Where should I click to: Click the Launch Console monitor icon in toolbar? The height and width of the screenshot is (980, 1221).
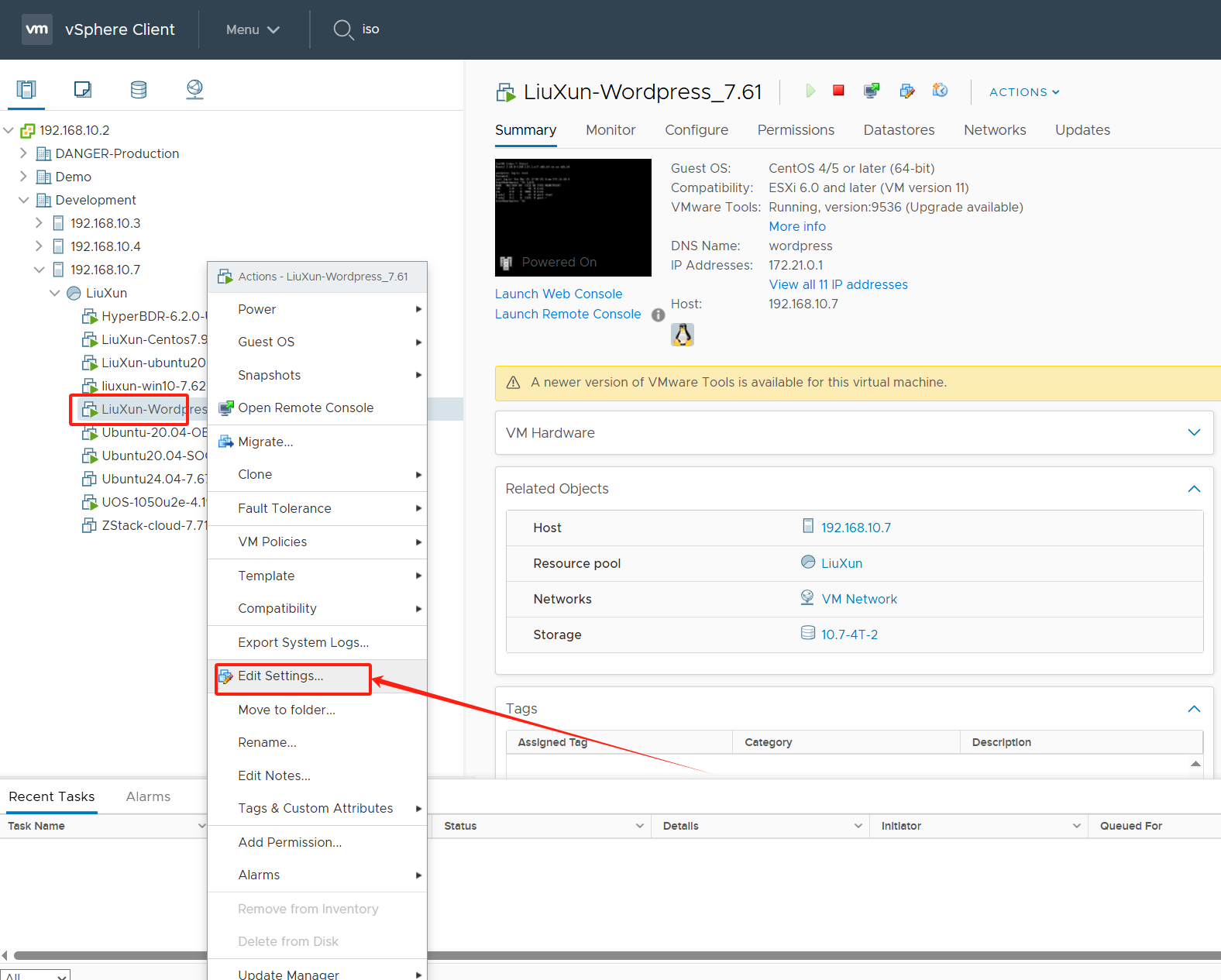tap(872, 91)
